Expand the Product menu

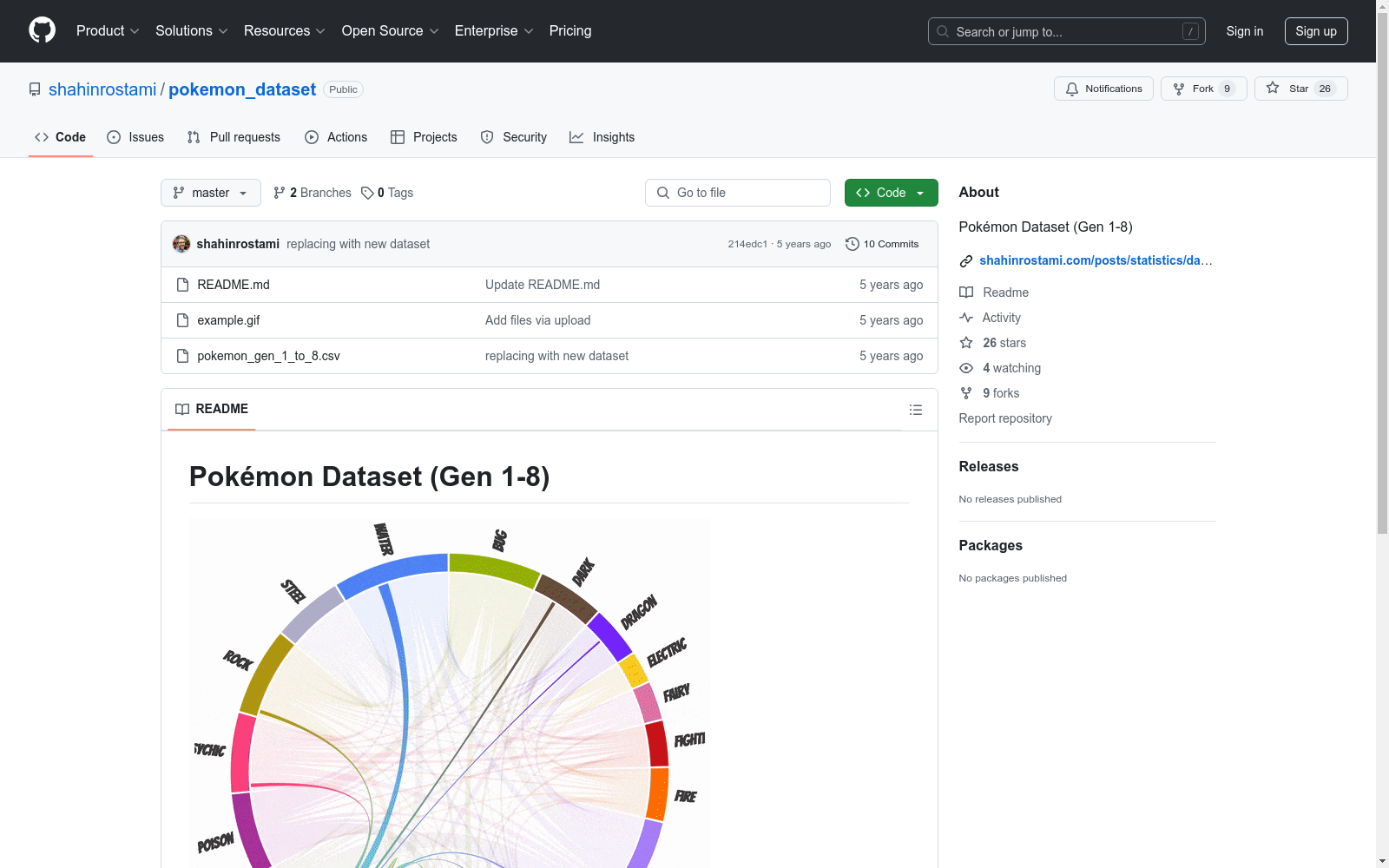tap(108, 30)
